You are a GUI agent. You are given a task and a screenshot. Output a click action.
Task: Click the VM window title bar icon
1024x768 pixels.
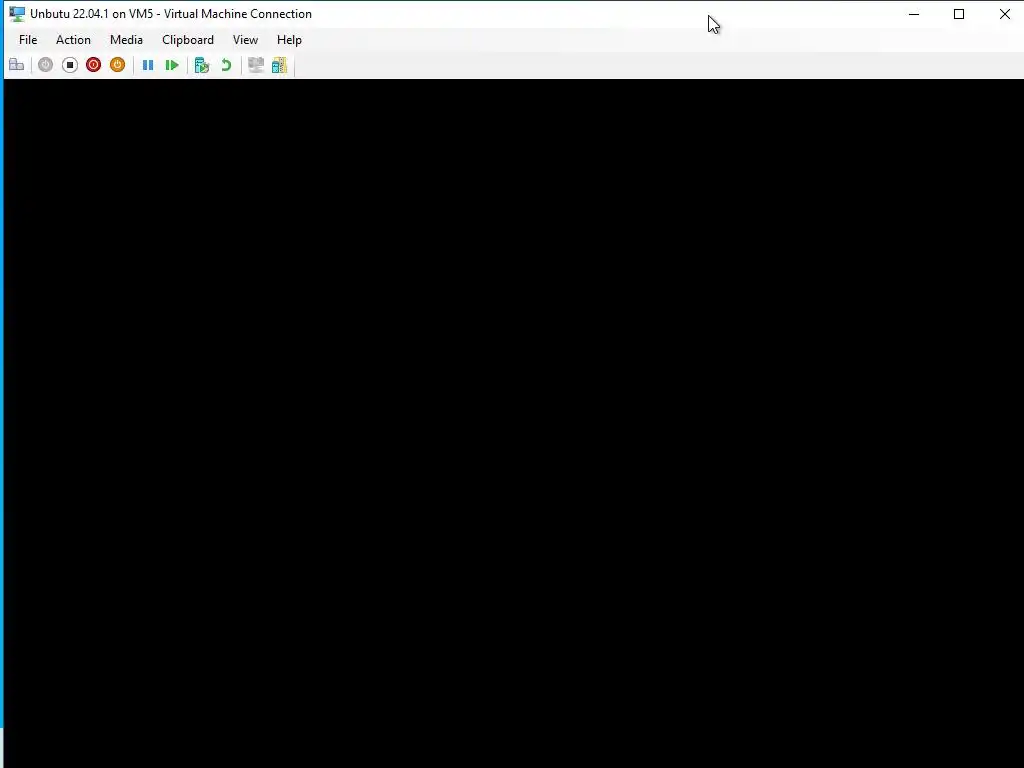tap(17, 14)
